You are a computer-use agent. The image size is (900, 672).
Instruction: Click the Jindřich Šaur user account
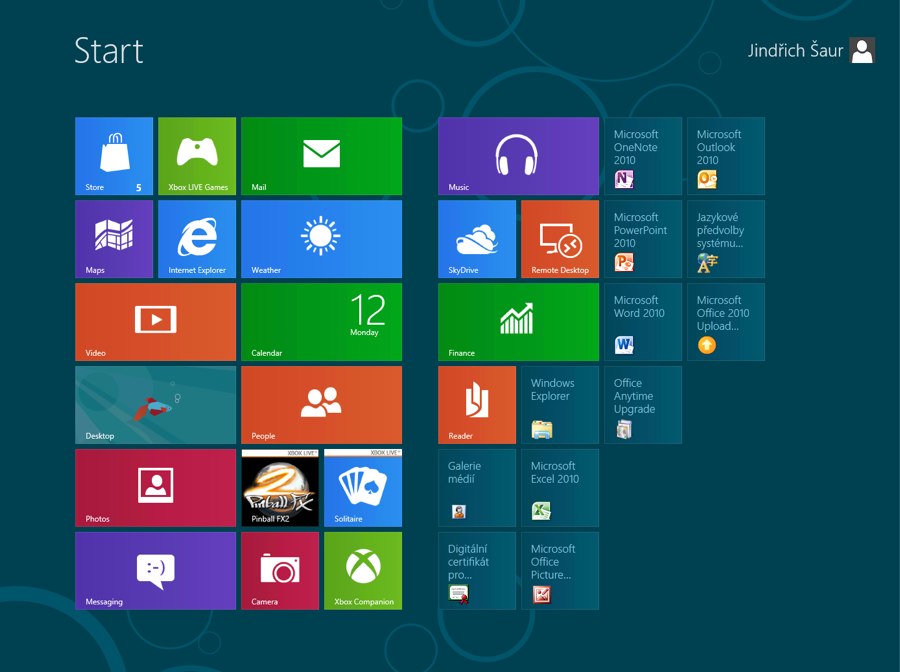pyautogui.click(x=811, y=51)
